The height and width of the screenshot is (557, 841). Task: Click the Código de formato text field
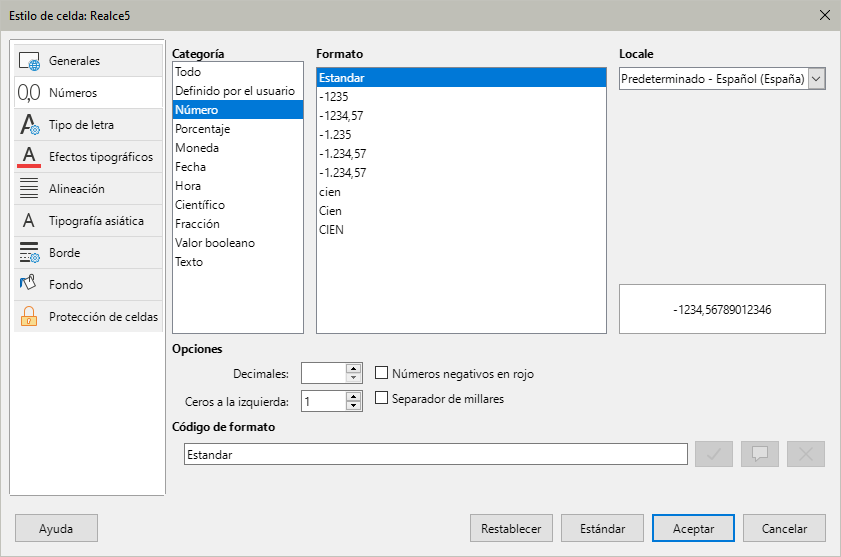pyautogui.click(x=435, y=454)
